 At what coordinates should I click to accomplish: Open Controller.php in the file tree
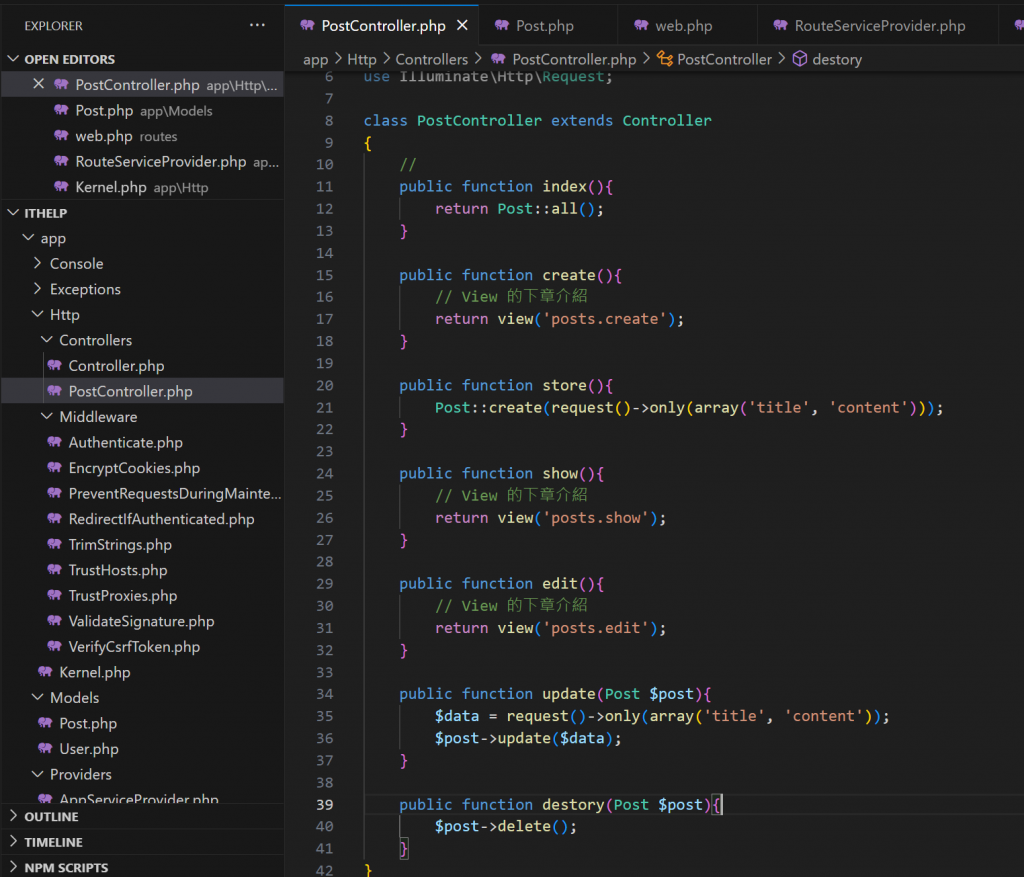[x=142, y=366]
